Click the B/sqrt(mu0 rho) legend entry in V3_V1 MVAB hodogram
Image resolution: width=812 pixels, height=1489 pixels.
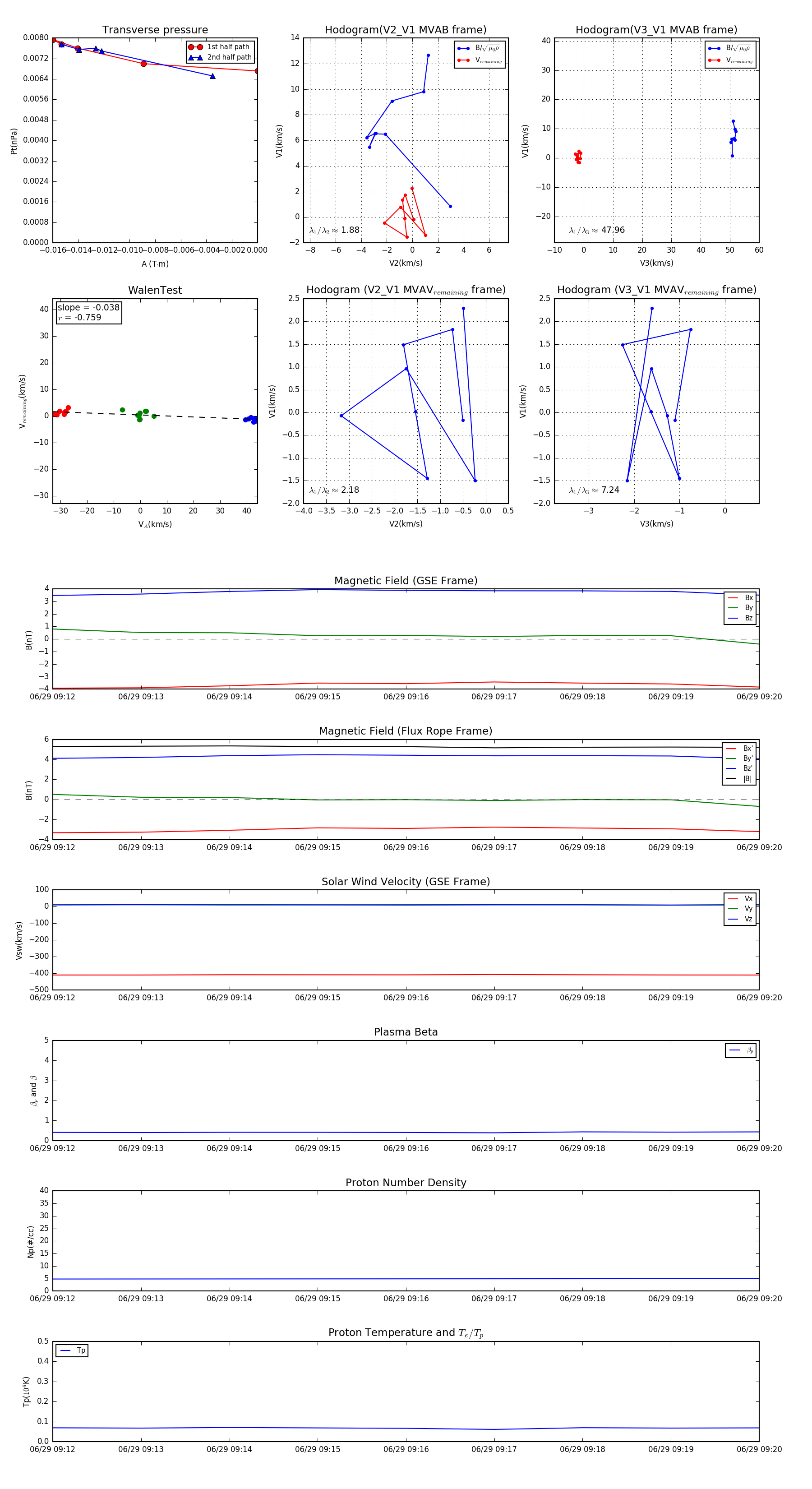(x=730, y=49)
